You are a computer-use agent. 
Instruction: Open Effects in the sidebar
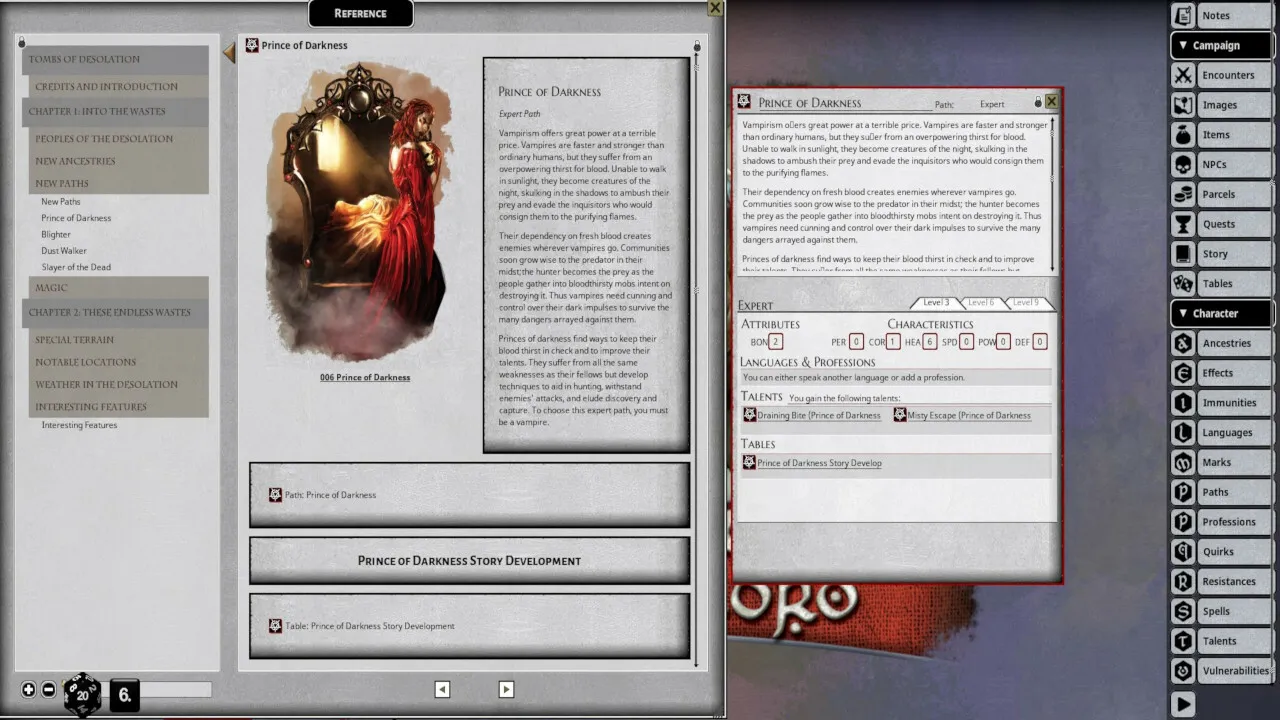coord(1221,373)
